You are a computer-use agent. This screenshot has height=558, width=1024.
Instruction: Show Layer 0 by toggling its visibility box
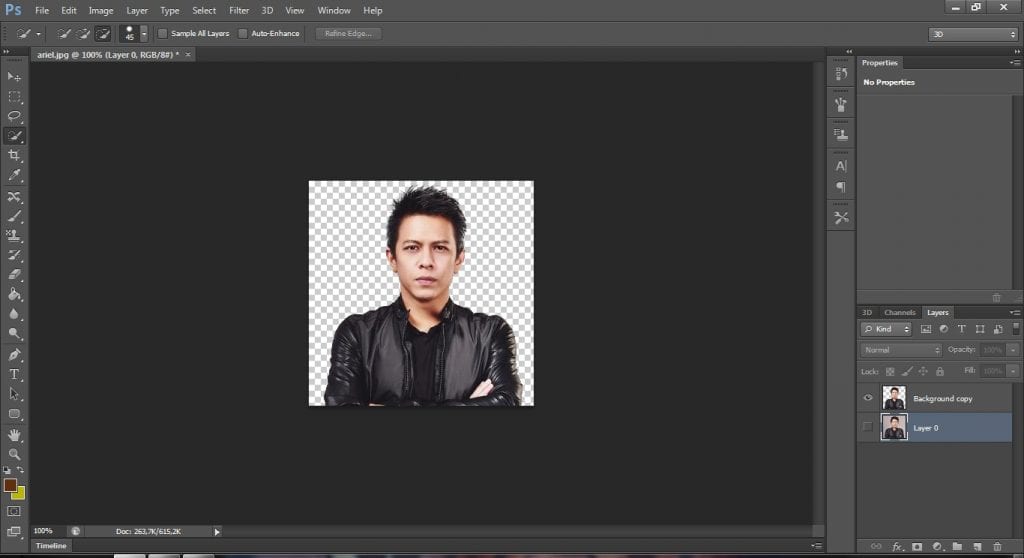[867, 428]
